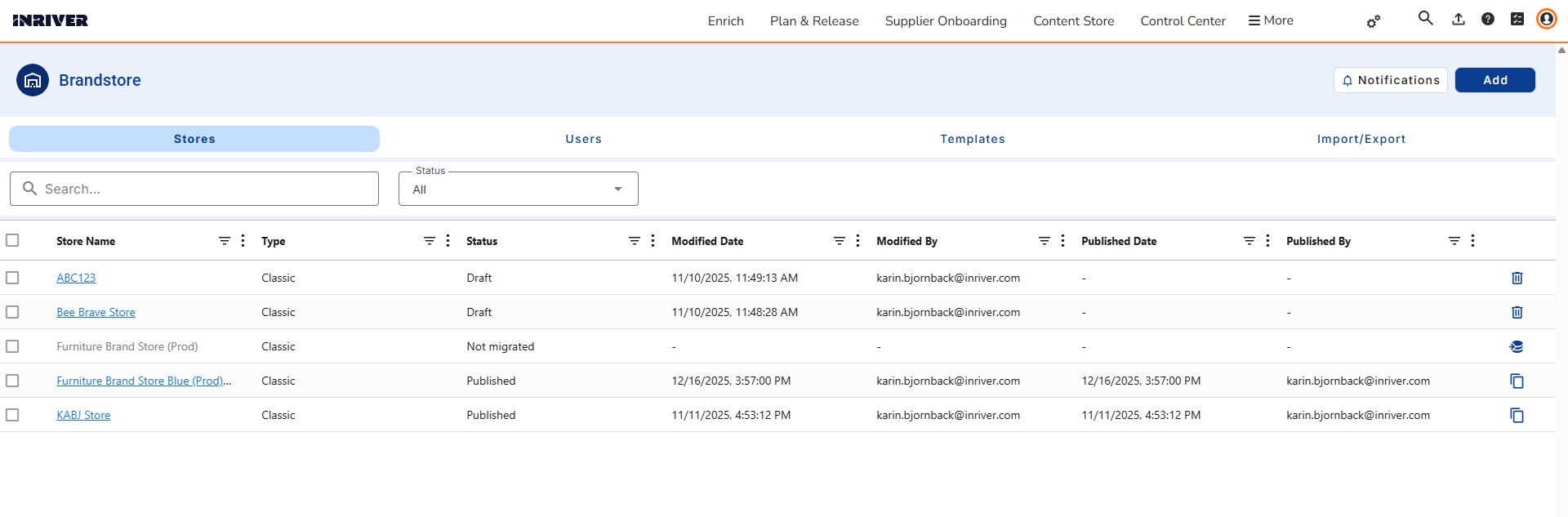This screenshot has width=1568, height=517.
Task: Tick the checkbox for Furniture Brand Store Blue row
Action: pos(12,381)
